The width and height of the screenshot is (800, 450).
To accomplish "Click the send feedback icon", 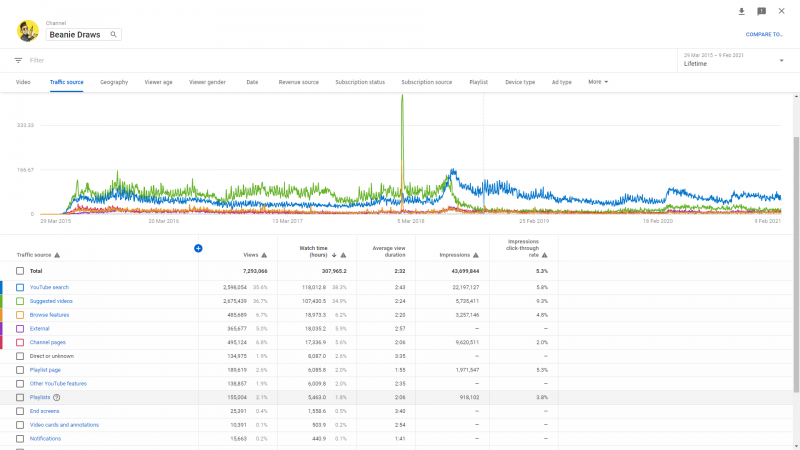I will 761,11.
